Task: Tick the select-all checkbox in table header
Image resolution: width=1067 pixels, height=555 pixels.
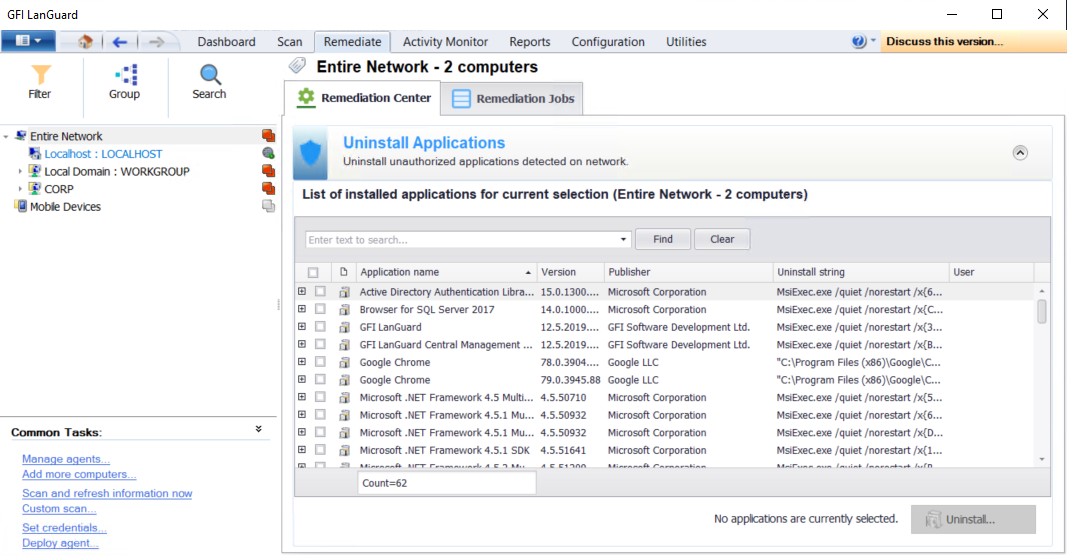Action: [313, 272]
